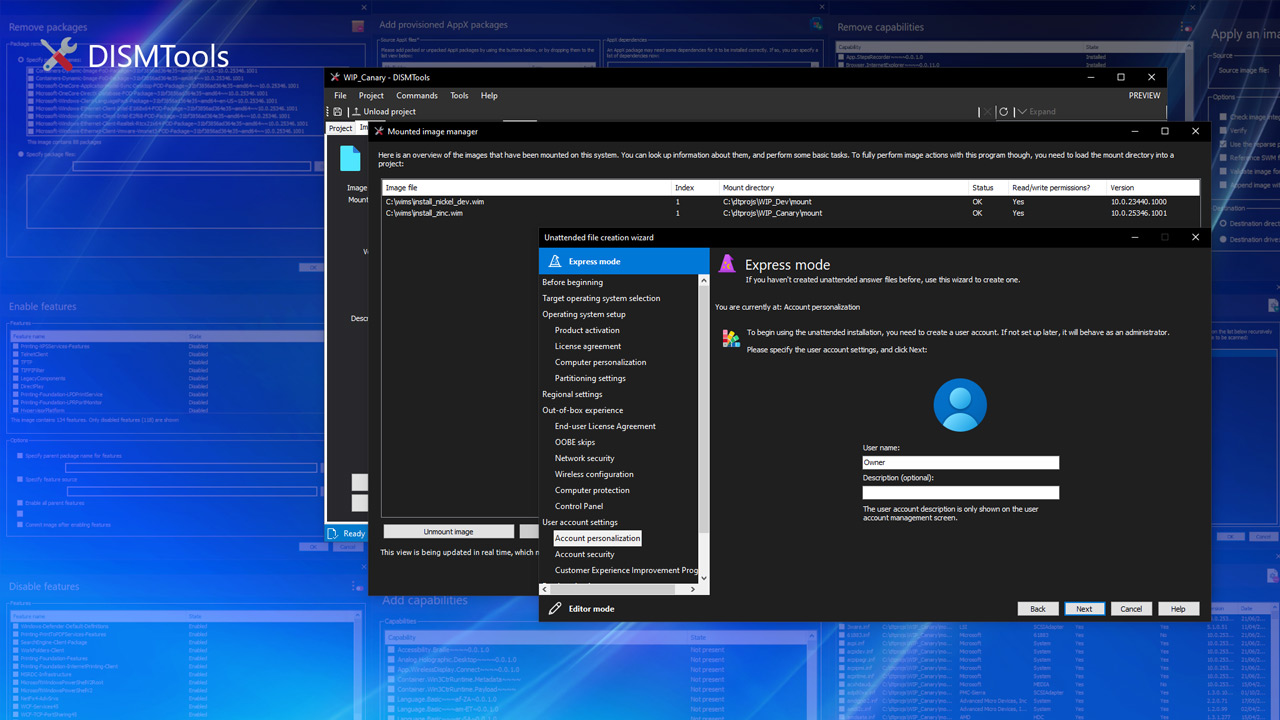Viewport: 1280px width, 720px height.
Task: Click the Unmount image button
Action: 448,532
